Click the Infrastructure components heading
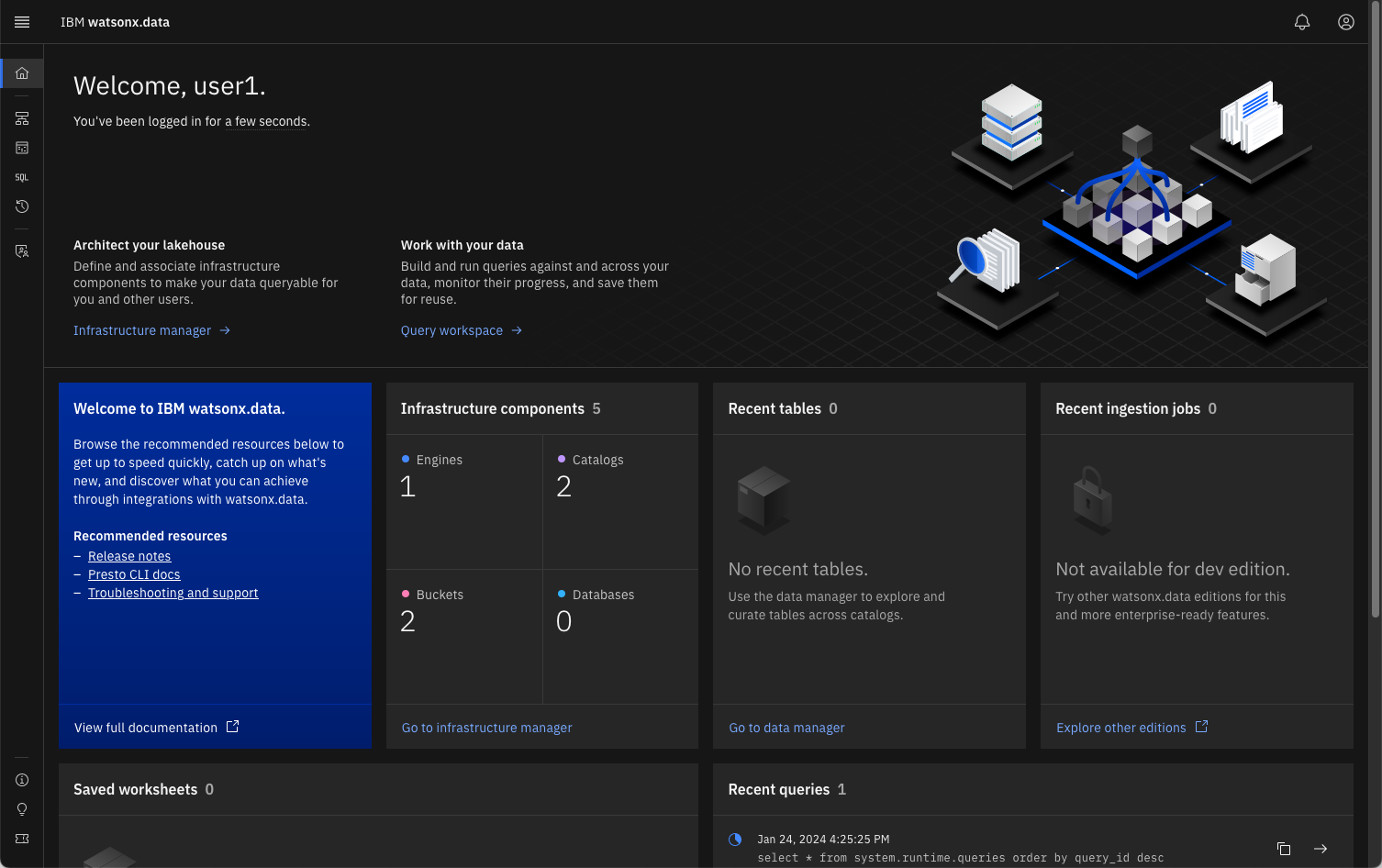This screenshot has height=868, width=1382. (492, 408)
